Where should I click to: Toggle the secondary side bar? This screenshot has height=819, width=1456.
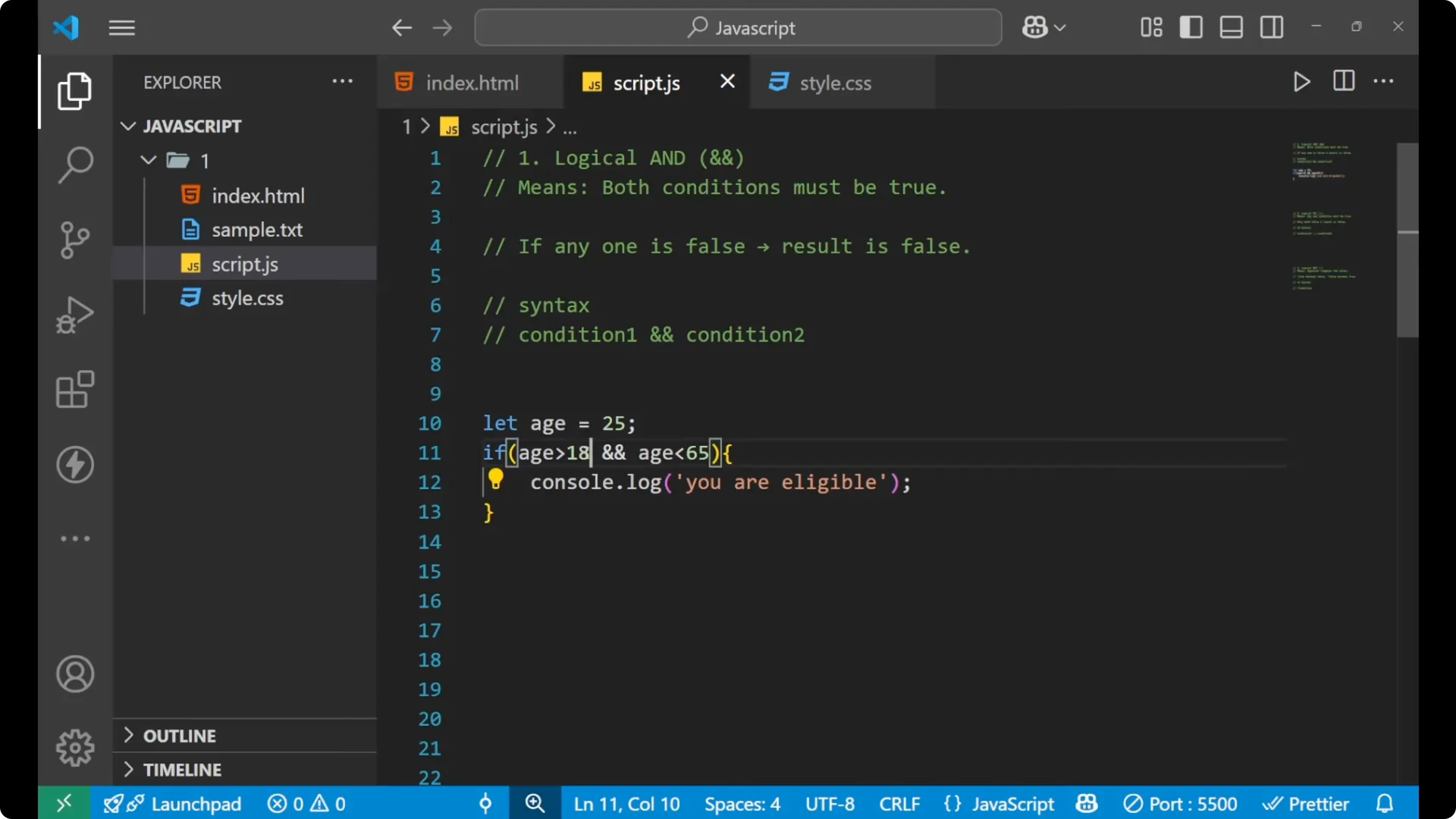1271,27
